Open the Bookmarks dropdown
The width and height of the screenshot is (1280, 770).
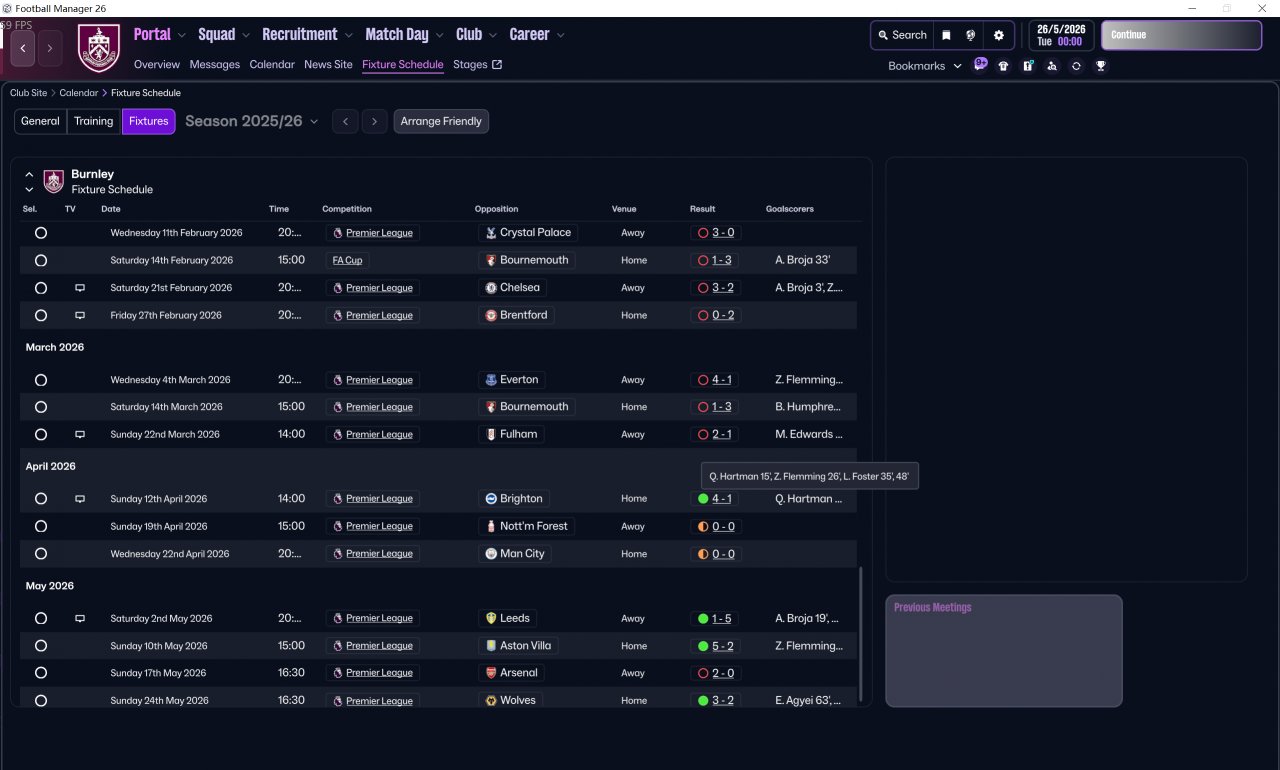[x=925, y=66]
